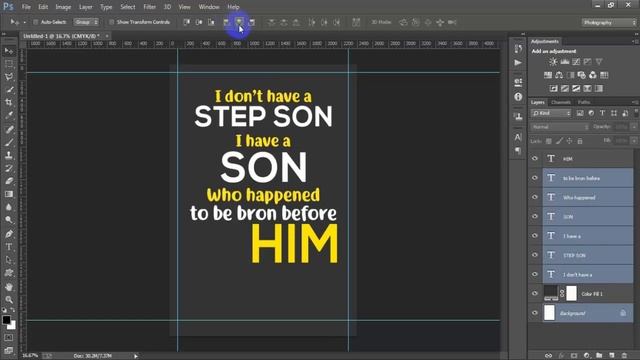Select the Rectangular Marquee tool
The image size is (640, 360).
(9, 64)
